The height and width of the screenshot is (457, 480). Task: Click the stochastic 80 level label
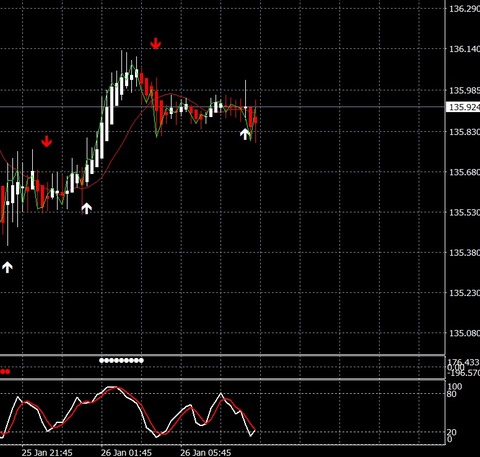(x=451, y=394)
